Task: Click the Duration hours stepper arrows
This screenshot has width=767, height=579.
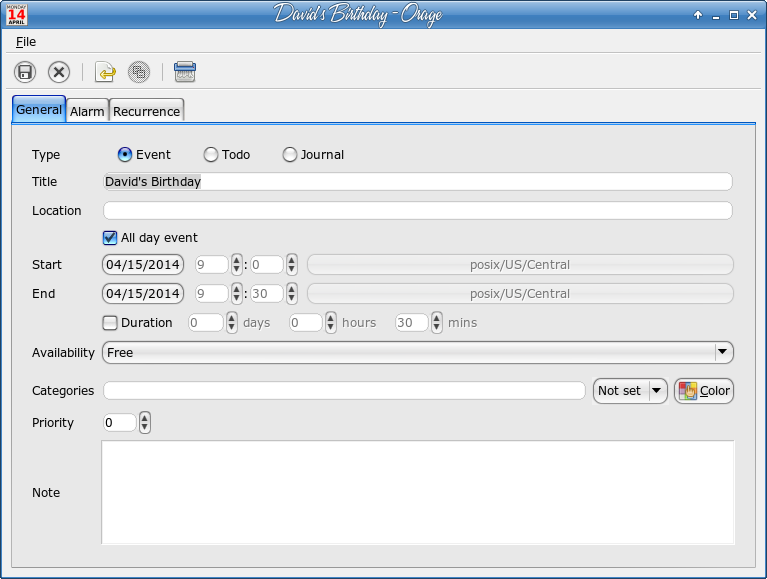Action: [331, 323]
